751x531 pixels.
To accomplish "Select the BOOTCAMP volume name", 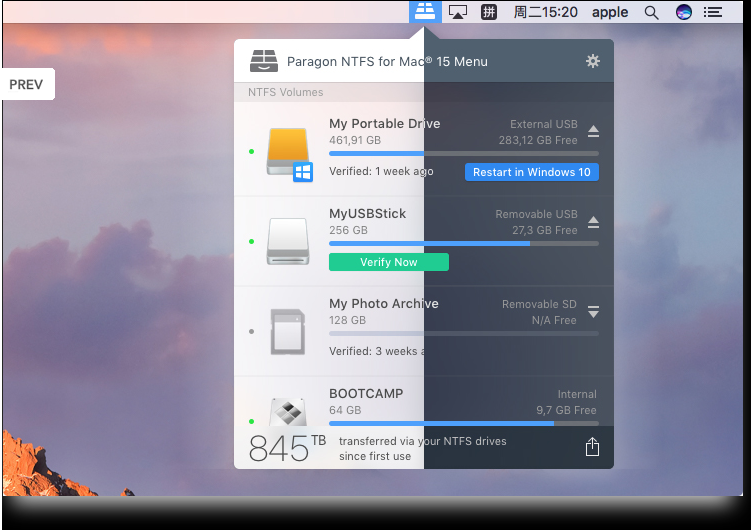I will 366,394.
